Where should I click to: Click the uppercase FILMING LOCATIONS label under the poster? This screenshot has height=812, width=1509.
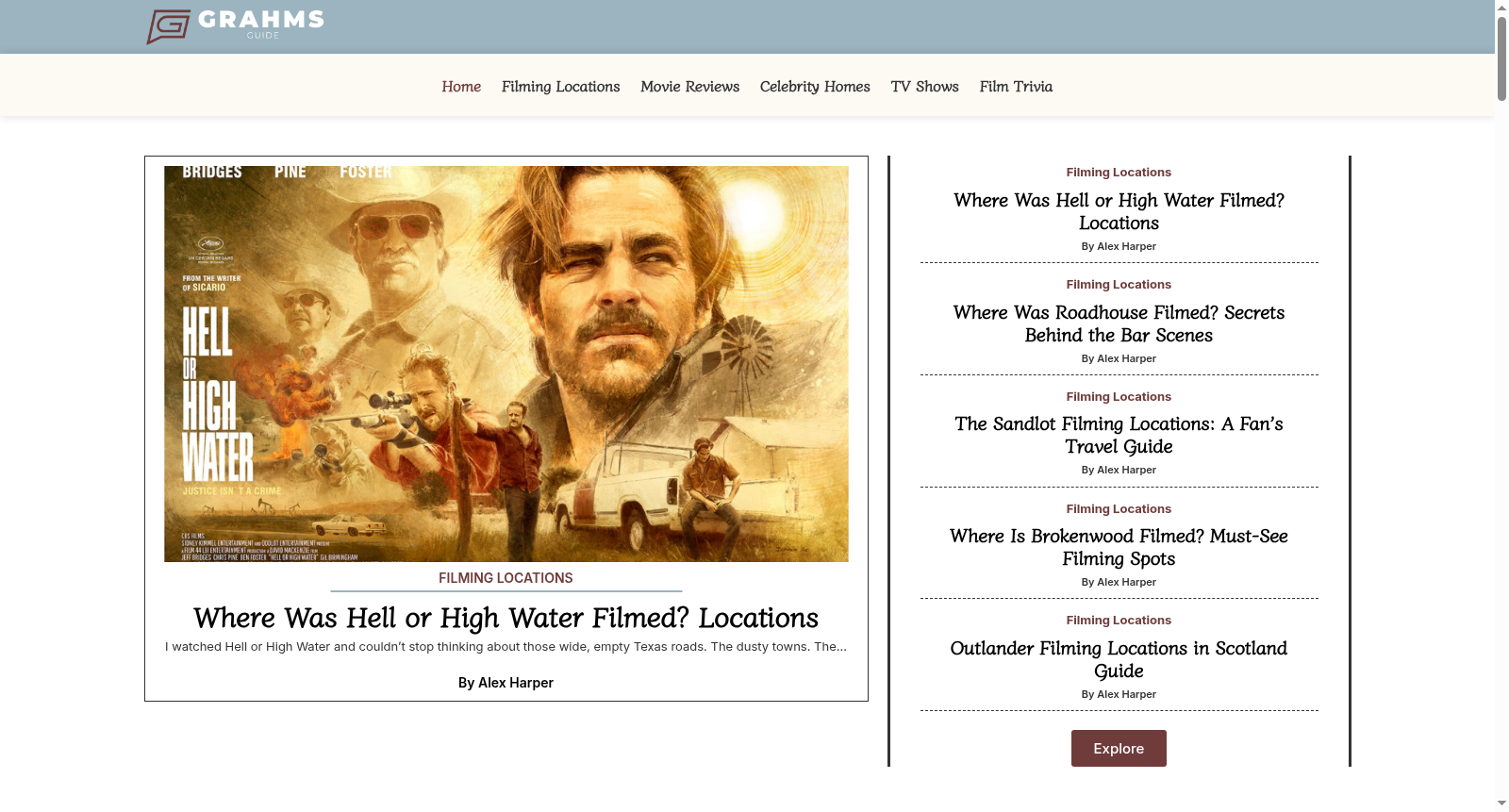[x=506, y=578]
